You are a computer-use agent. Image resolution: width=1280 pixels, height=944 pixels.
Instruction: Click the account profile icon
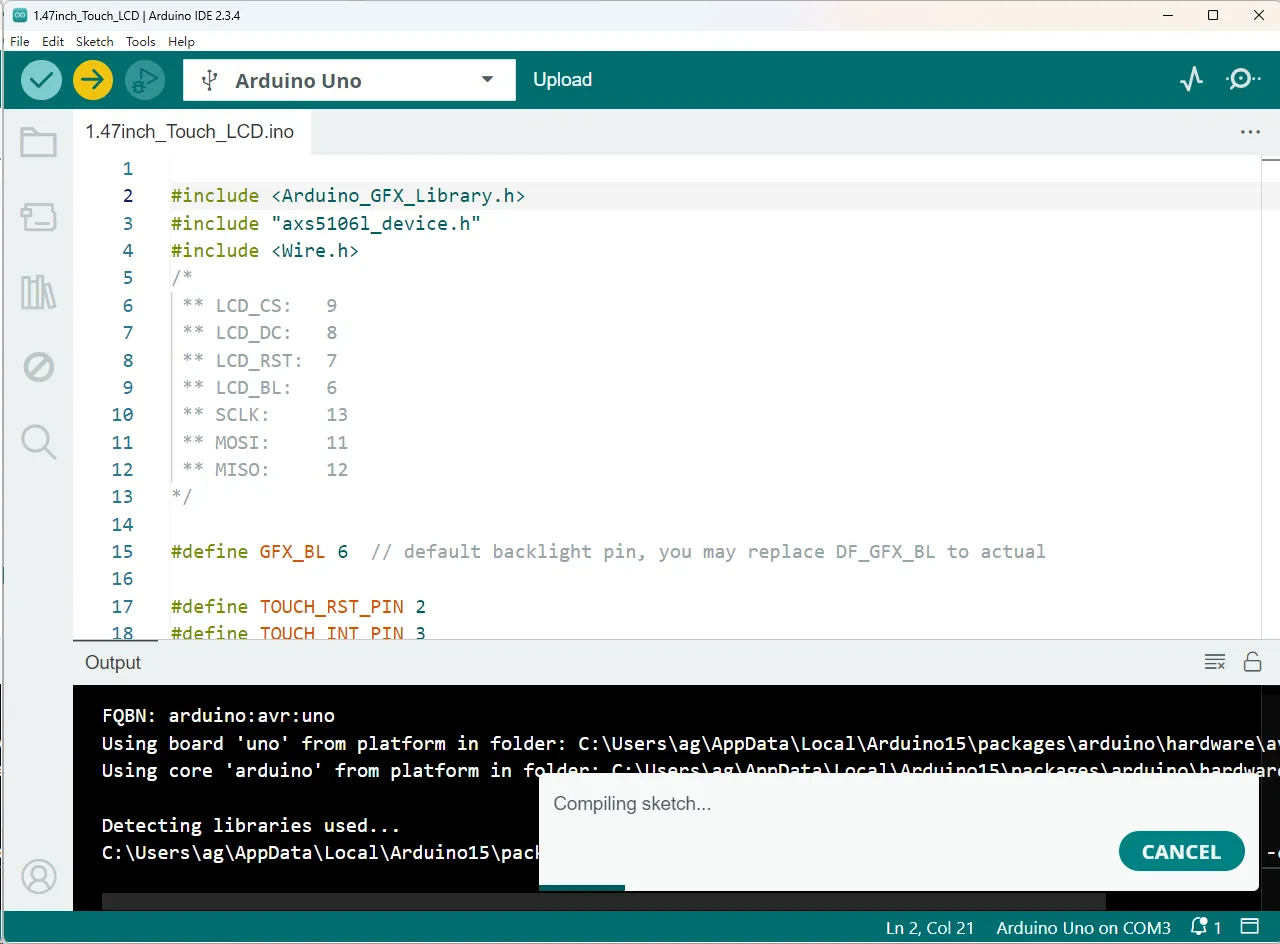[39, 877]
